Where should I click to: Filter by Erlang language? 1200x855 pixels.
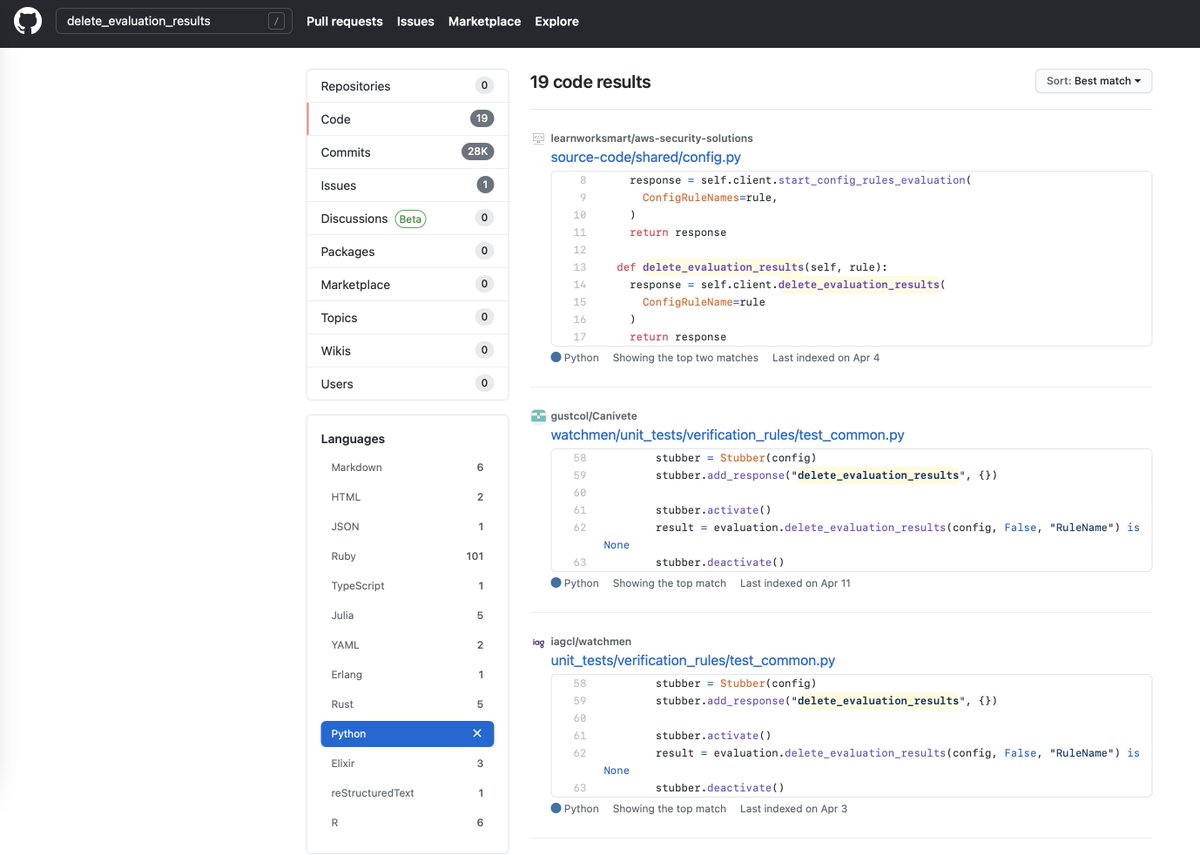[407, 674]
